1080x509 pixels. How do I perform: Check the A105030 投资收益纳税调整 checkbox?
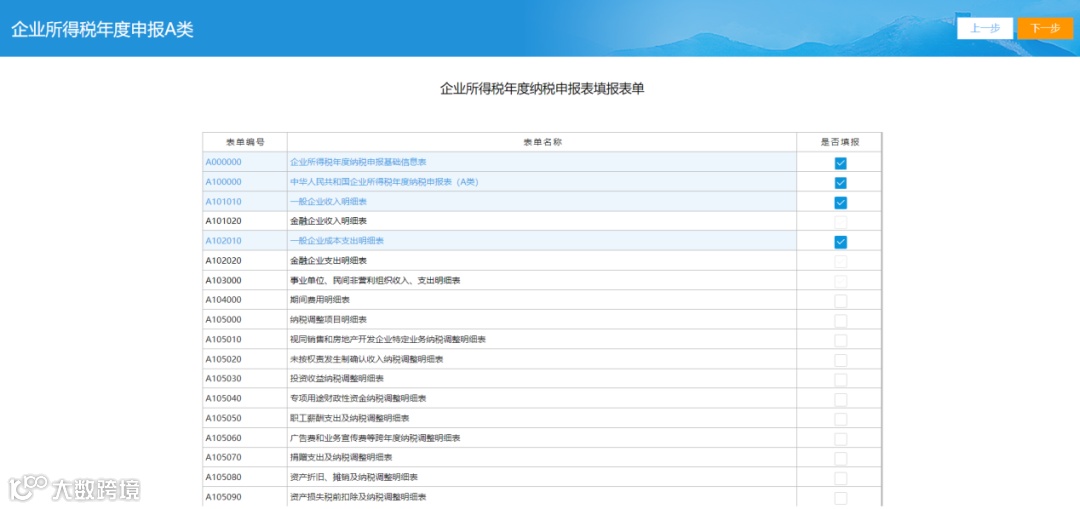(x=840, y=380)
